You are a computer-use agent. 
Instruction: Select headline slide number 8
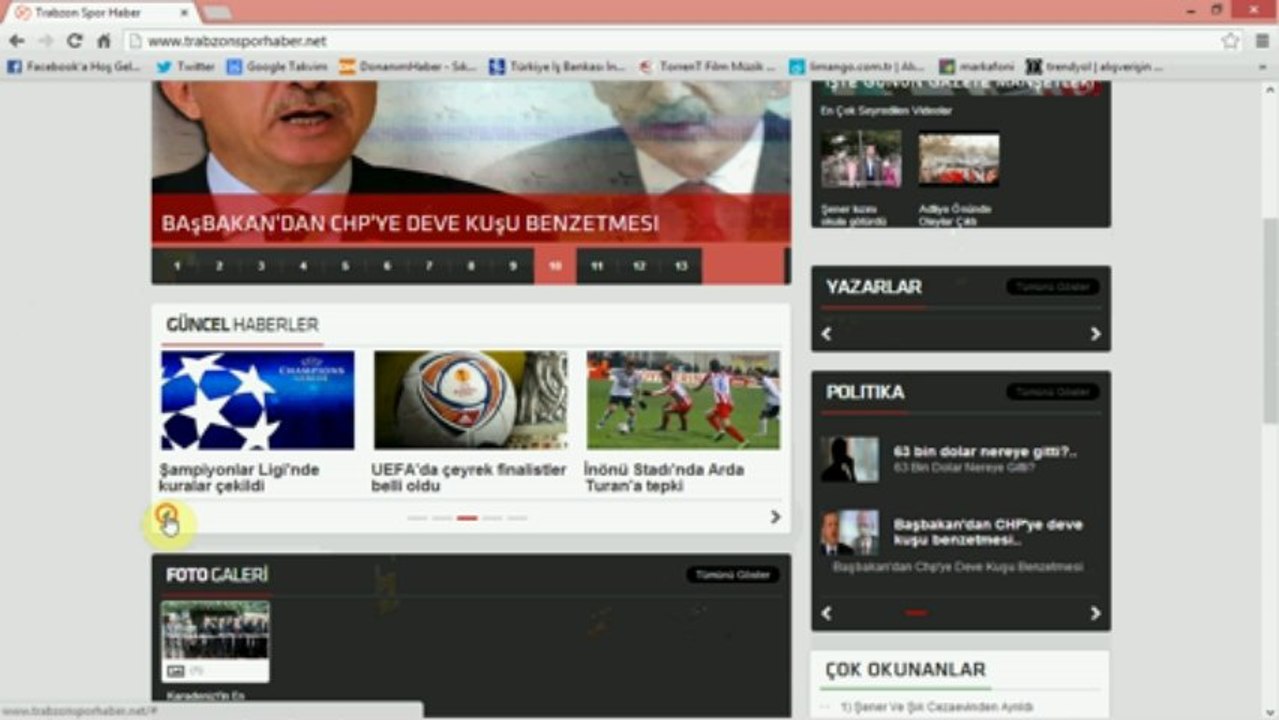(x=471, y=266)
